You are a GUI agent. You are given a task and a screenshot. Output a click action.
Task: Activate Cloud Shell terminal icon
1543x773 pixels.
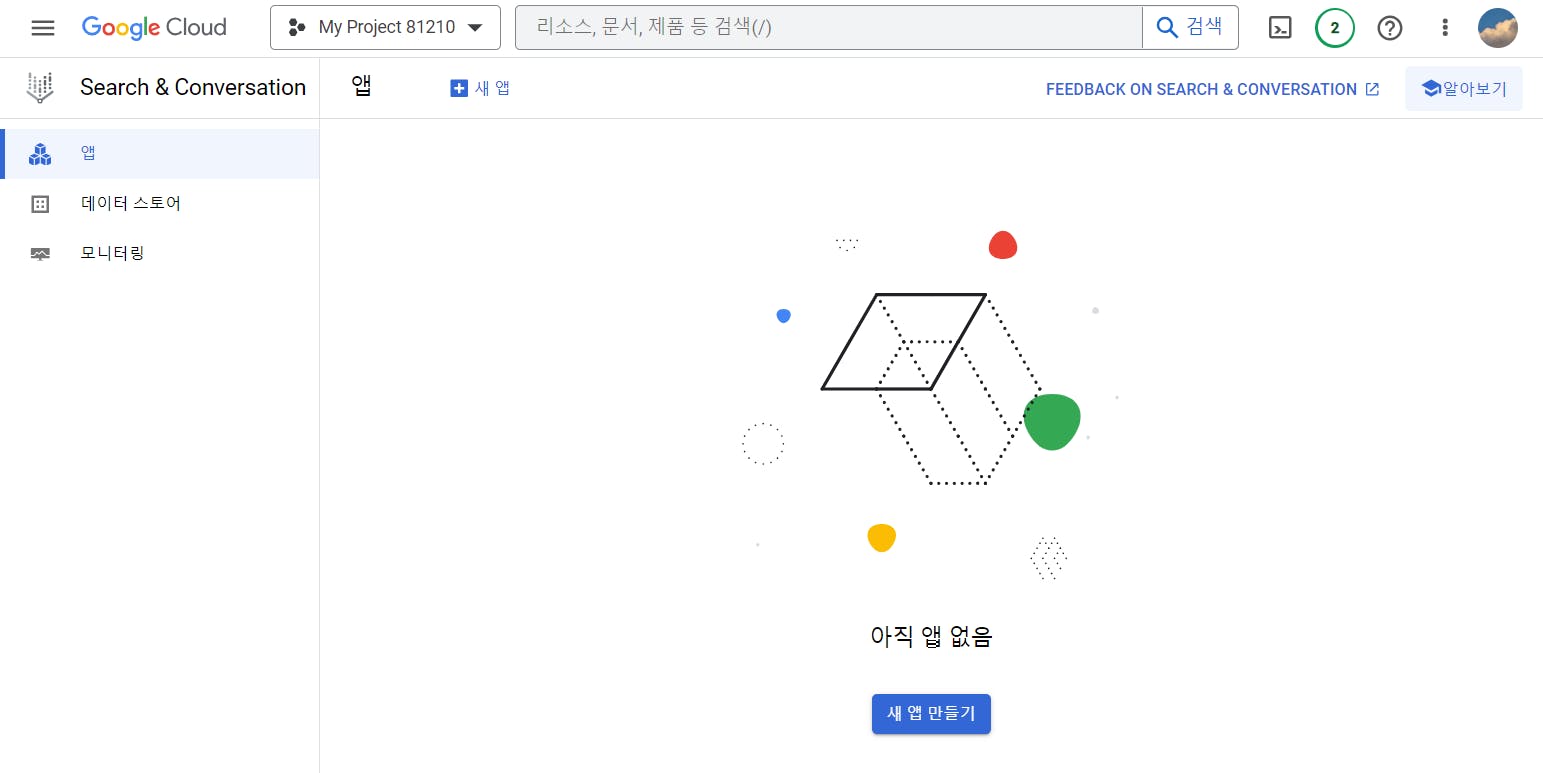click(x=1280, y=28)
